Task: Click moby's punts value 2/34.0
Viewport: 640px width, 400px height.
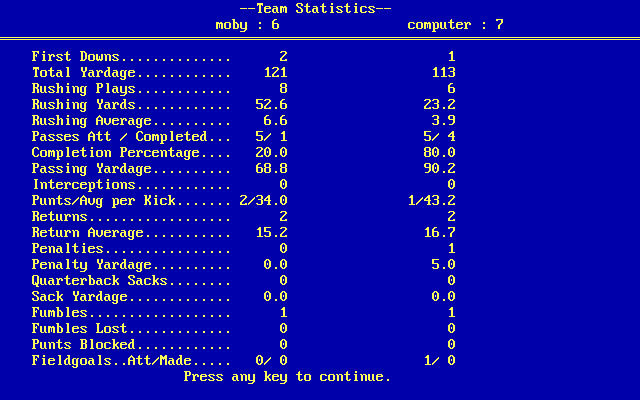Action: [264, 200]
